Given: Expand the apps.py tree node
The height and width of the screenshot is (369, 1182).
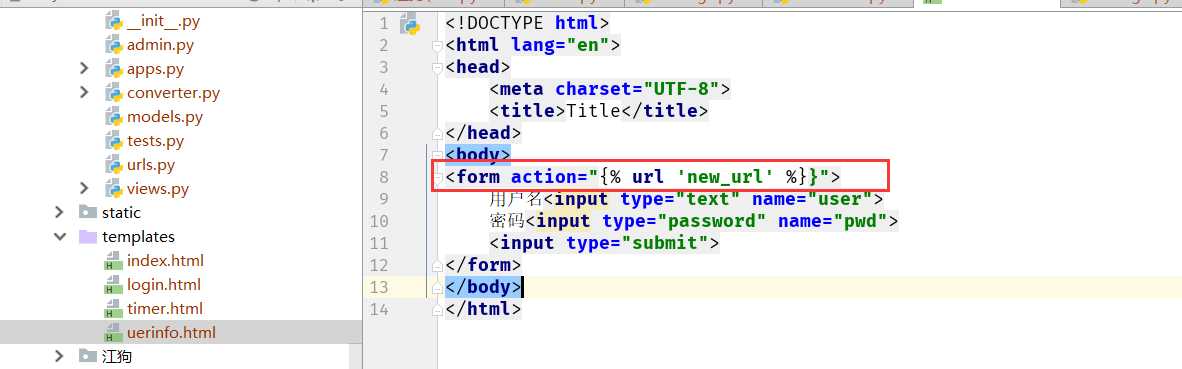Looking at the screenshot, I should [84, 69].
